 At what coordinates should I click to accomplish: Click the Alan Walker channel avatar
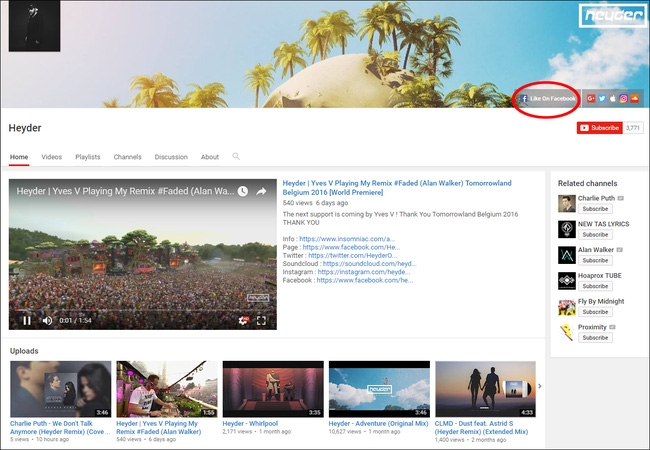pyautogui.click(x=567, y=255)
